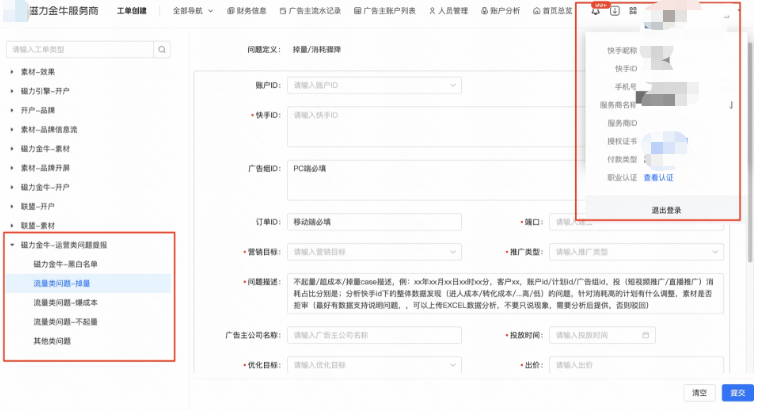The image size is (758, 410).
Task: Open the 财务信息 menu item
Action: pos(247,11)
